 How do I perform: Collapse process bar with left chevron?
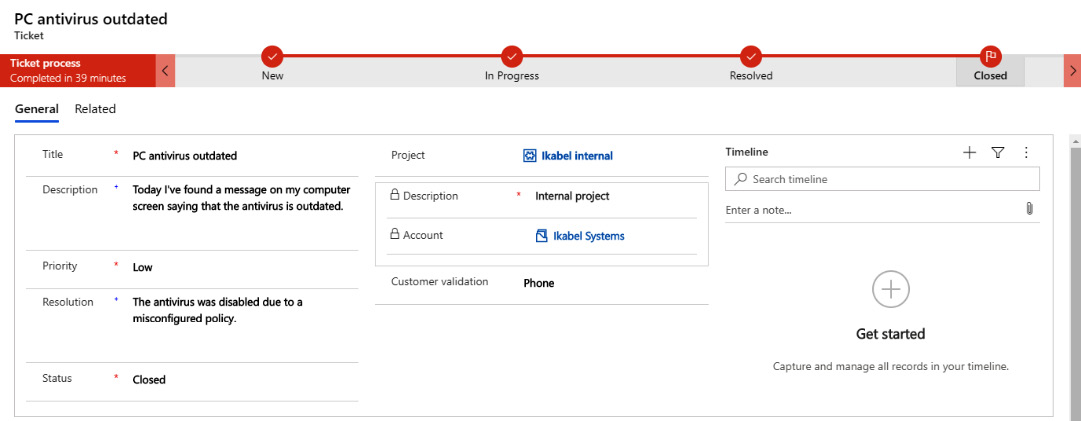pos(165,70)
